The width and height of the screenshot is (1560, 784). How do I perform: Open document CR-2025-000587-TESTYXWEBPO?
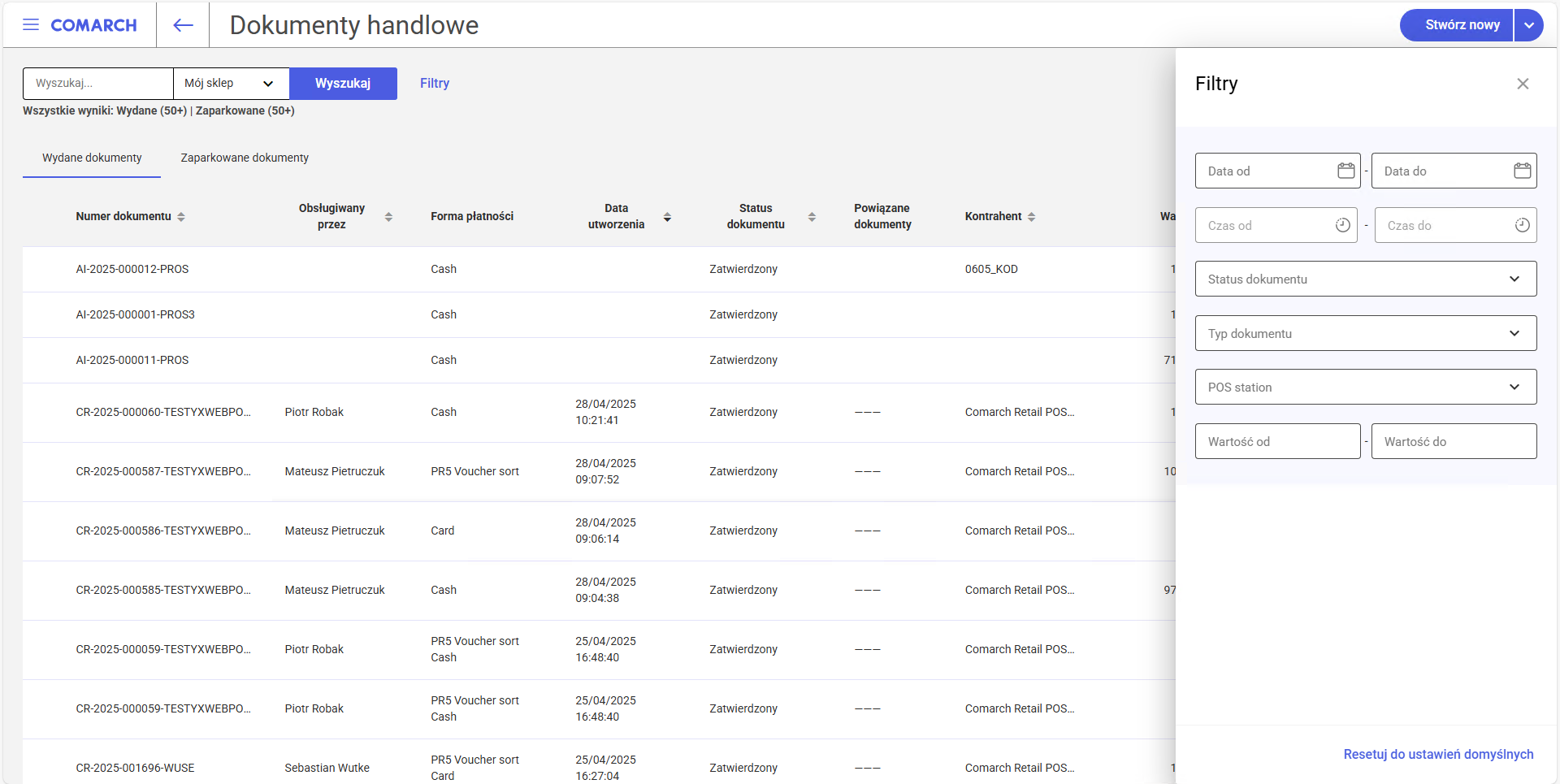point(163,471)
